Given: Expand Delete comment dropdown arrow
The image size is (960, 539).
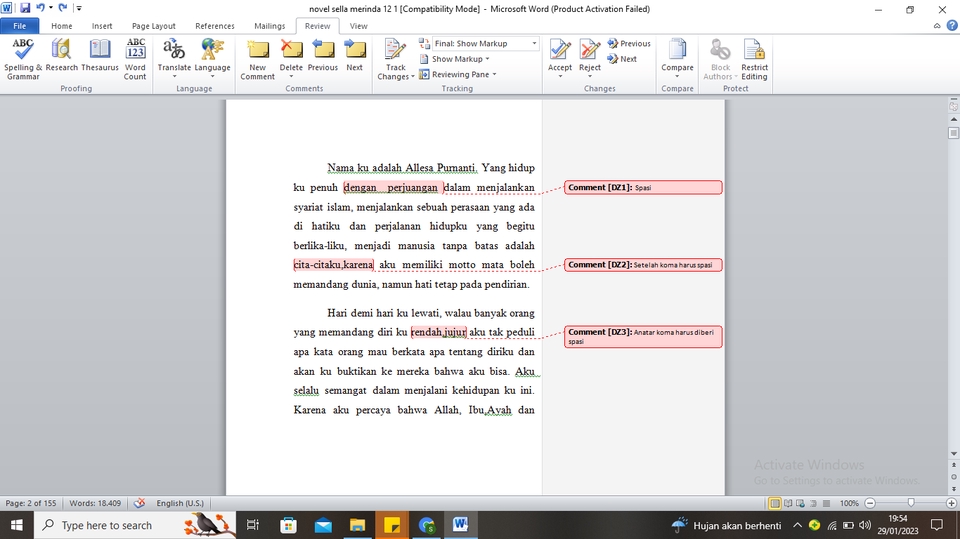Looking at the screenshot, I should pos(291,76).
